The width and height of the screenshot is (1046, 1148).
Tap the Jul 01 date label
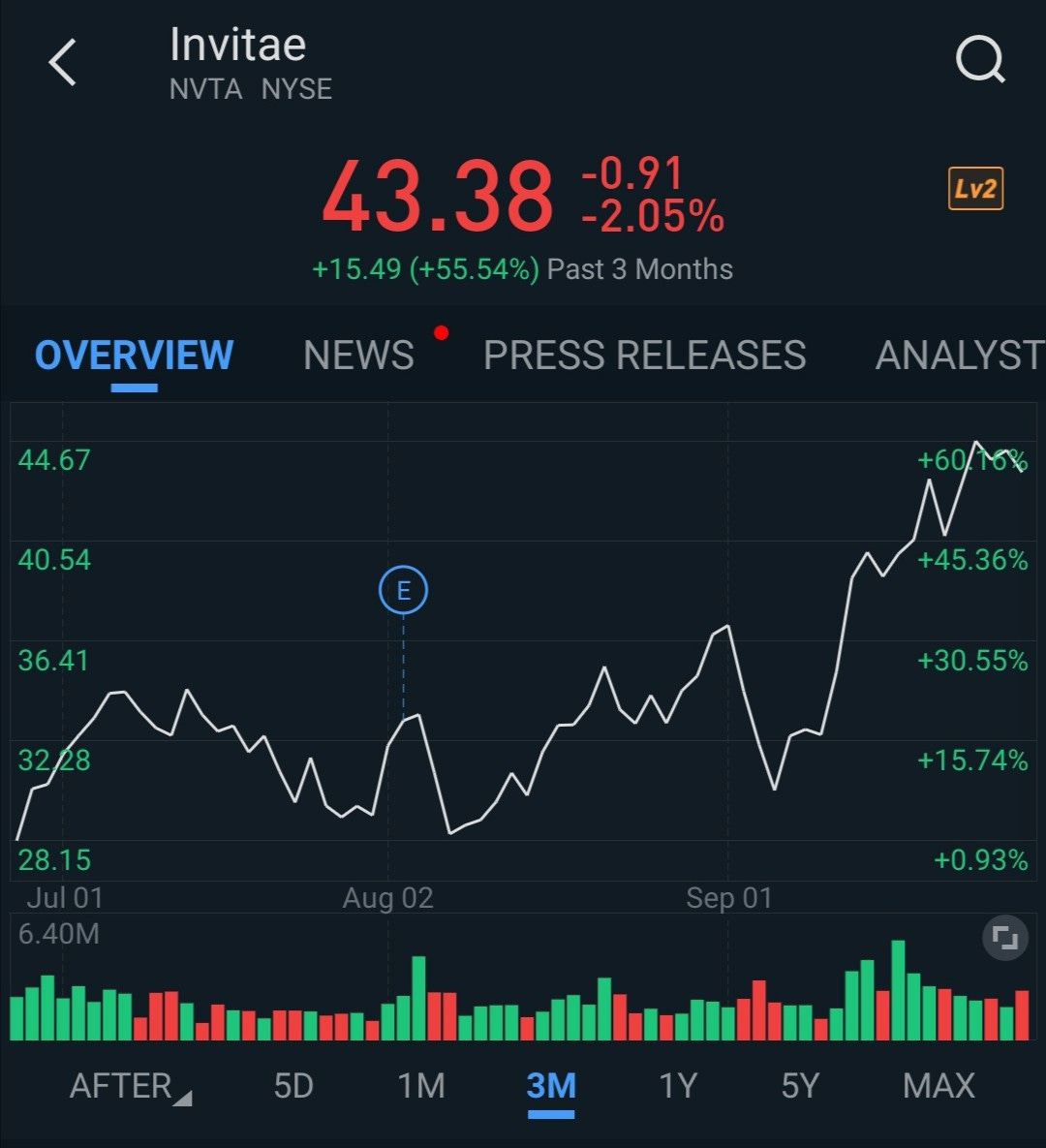coord(65,898)
